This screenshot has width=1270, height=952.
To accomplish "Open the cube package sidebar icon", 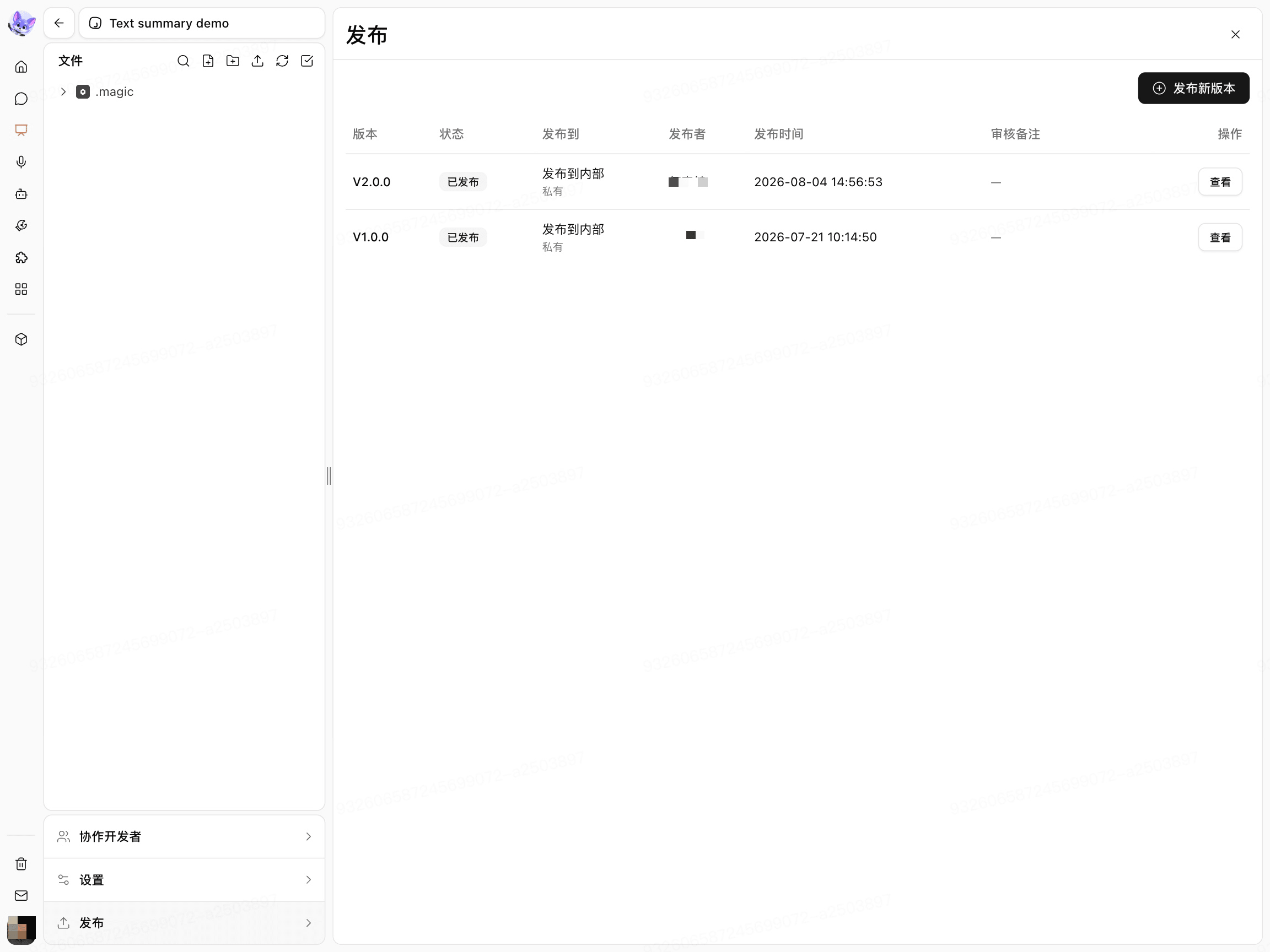I will [21, 340].
